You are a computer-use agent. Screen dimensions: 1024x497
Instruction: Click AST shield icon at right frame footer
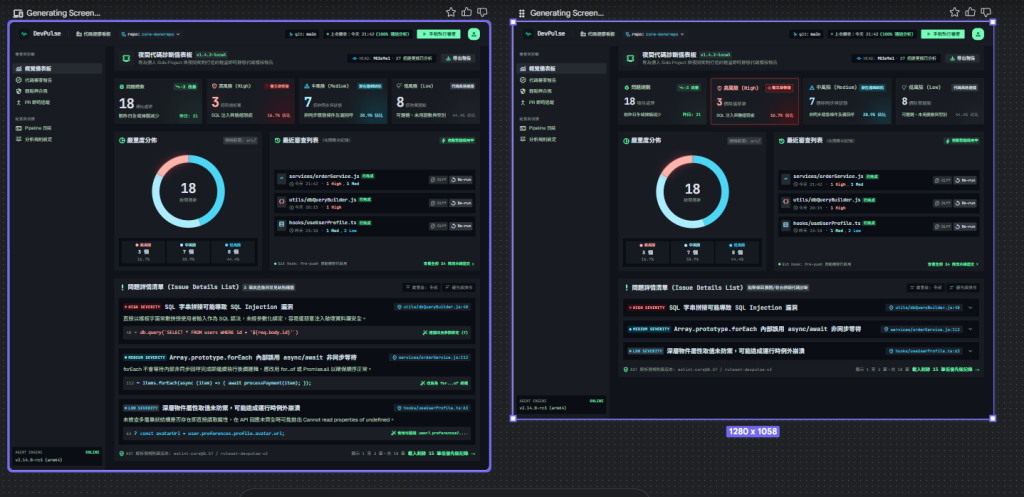pos(626,369)
